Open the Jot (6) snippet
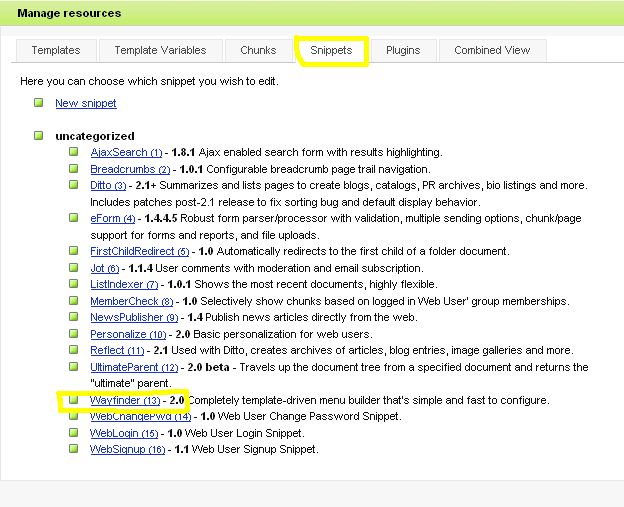This screenshot has width=624, height=507. [105, 268]
